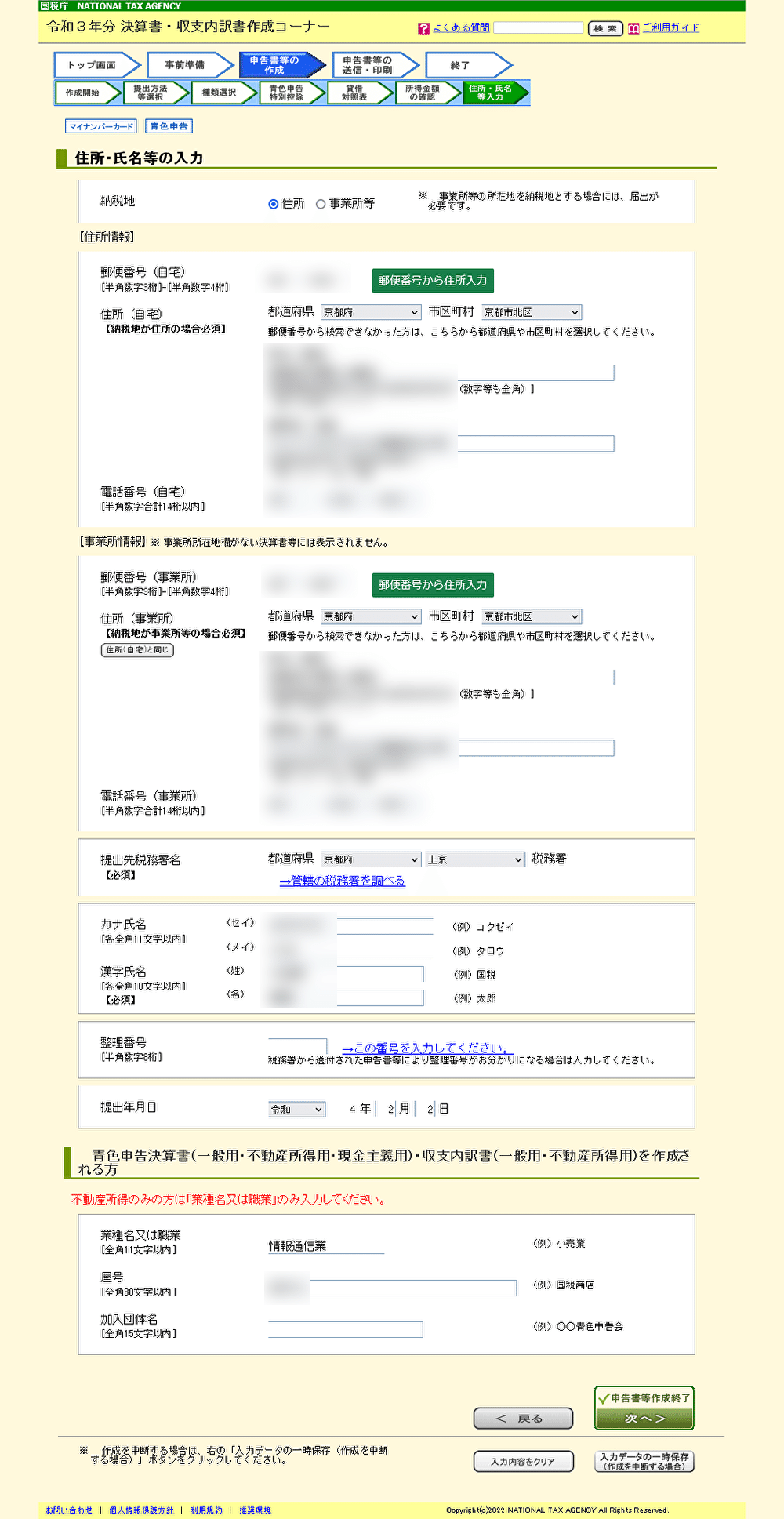Click the ご利用ガイド book icon
The height and width of the screenshot is (1519, 784).
tap(633, 28)
